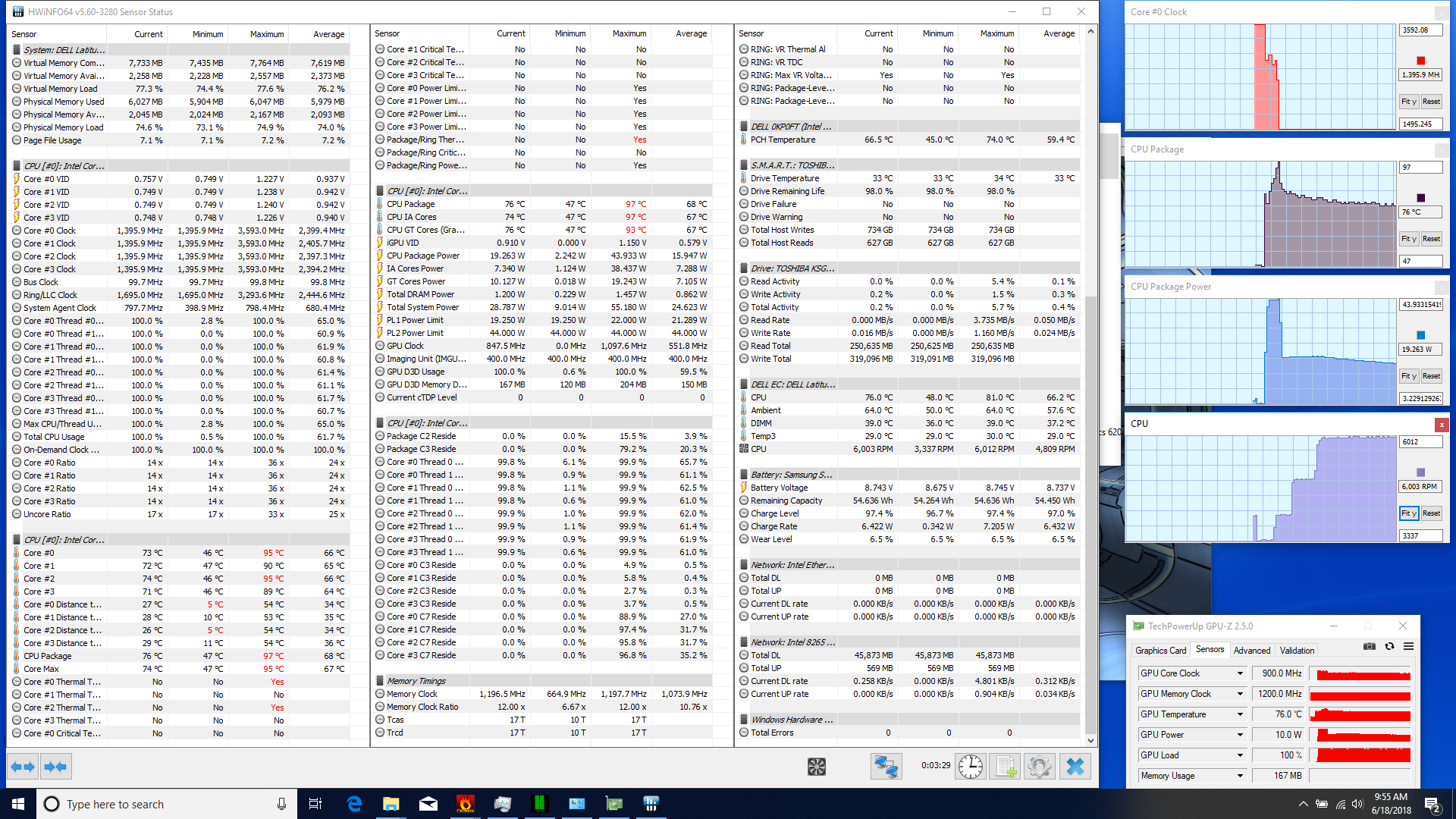
Task: Switch to FurMark flame icon on taskbar
Action: click(x=466, y=804)
